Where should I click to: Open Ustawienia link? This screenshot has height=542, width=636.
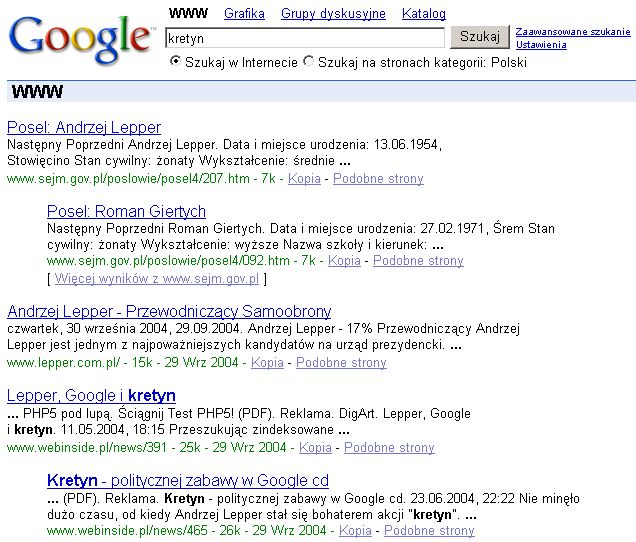(x=541, y=45)
